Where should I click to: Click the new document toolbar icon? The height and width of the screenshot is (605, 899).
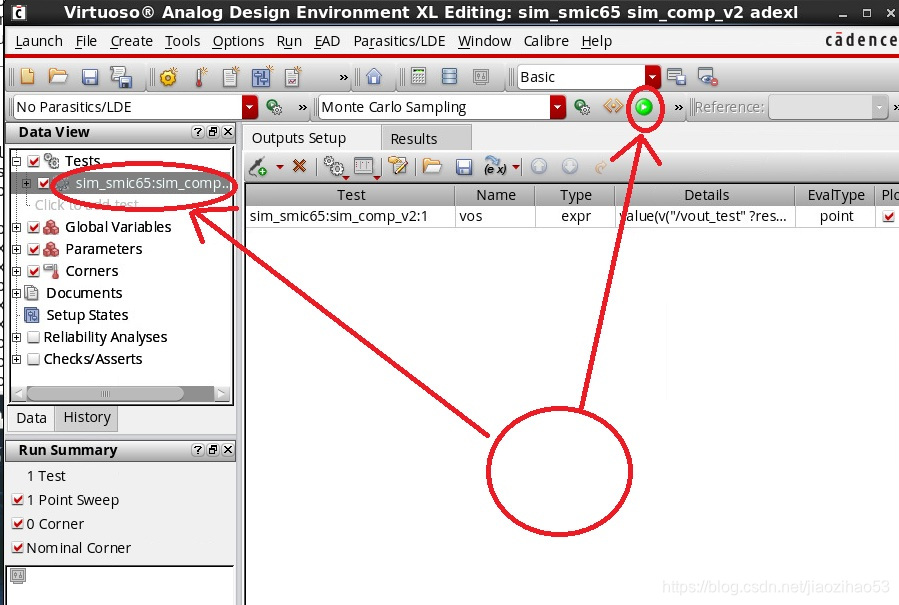coord(28,76)
